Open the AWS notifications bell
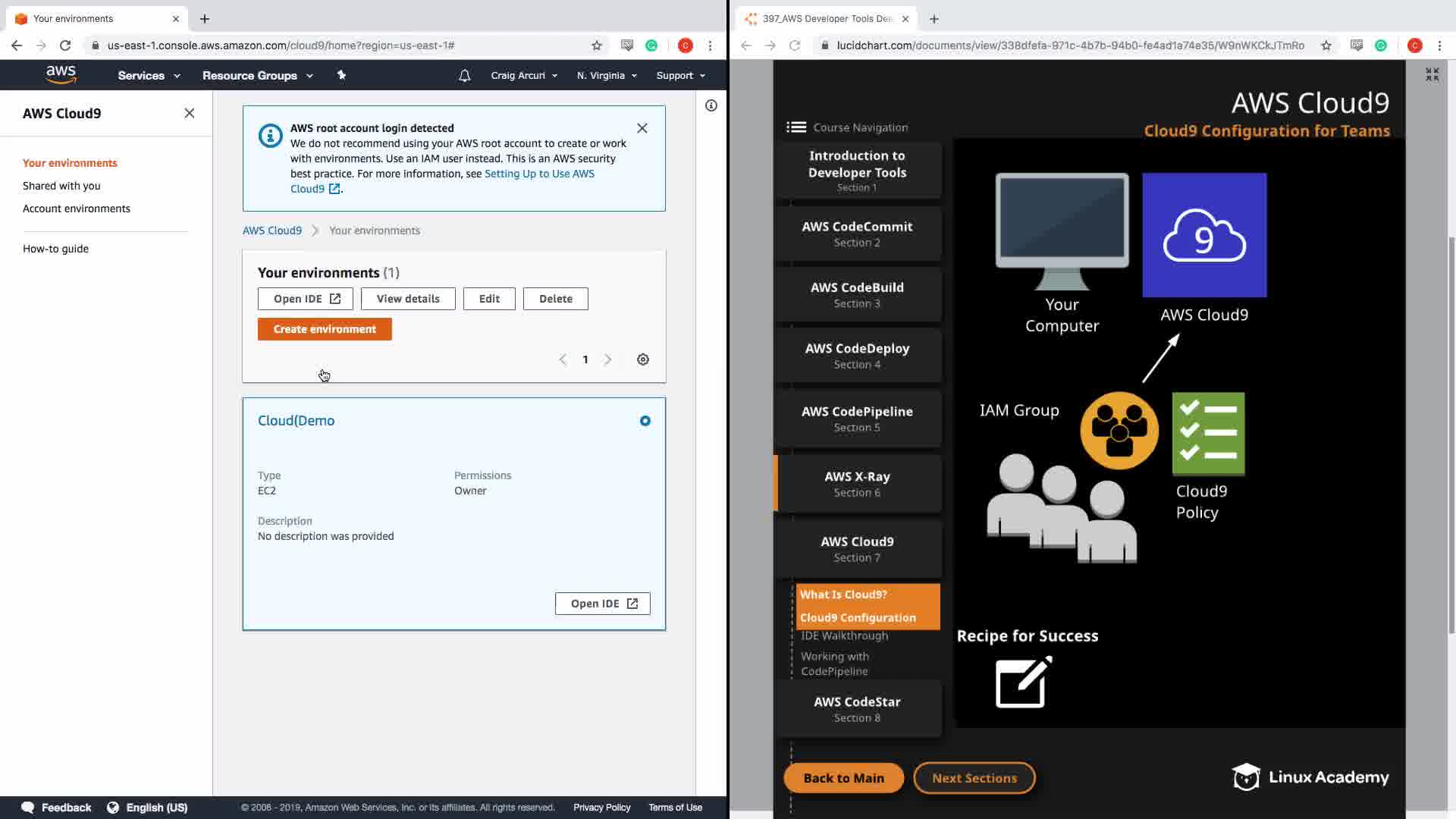Image resolution: width=1456 pixels, height=819 pixels. pos(464,76)
